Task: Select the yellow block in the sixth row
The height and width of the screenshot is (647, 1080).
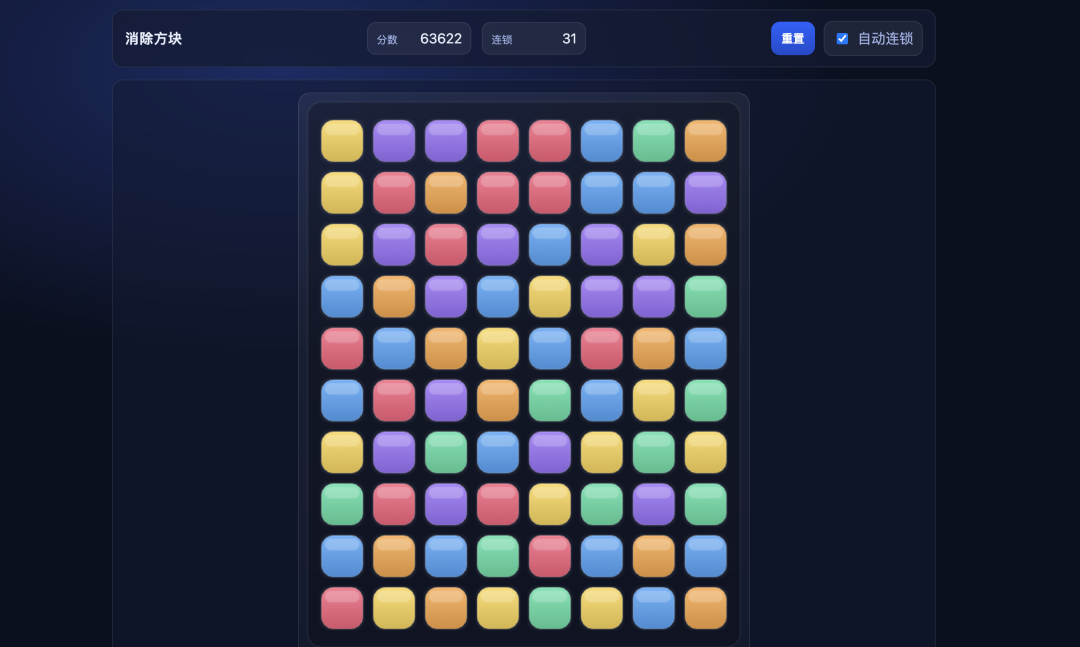Action: click(x=654, y=400)
